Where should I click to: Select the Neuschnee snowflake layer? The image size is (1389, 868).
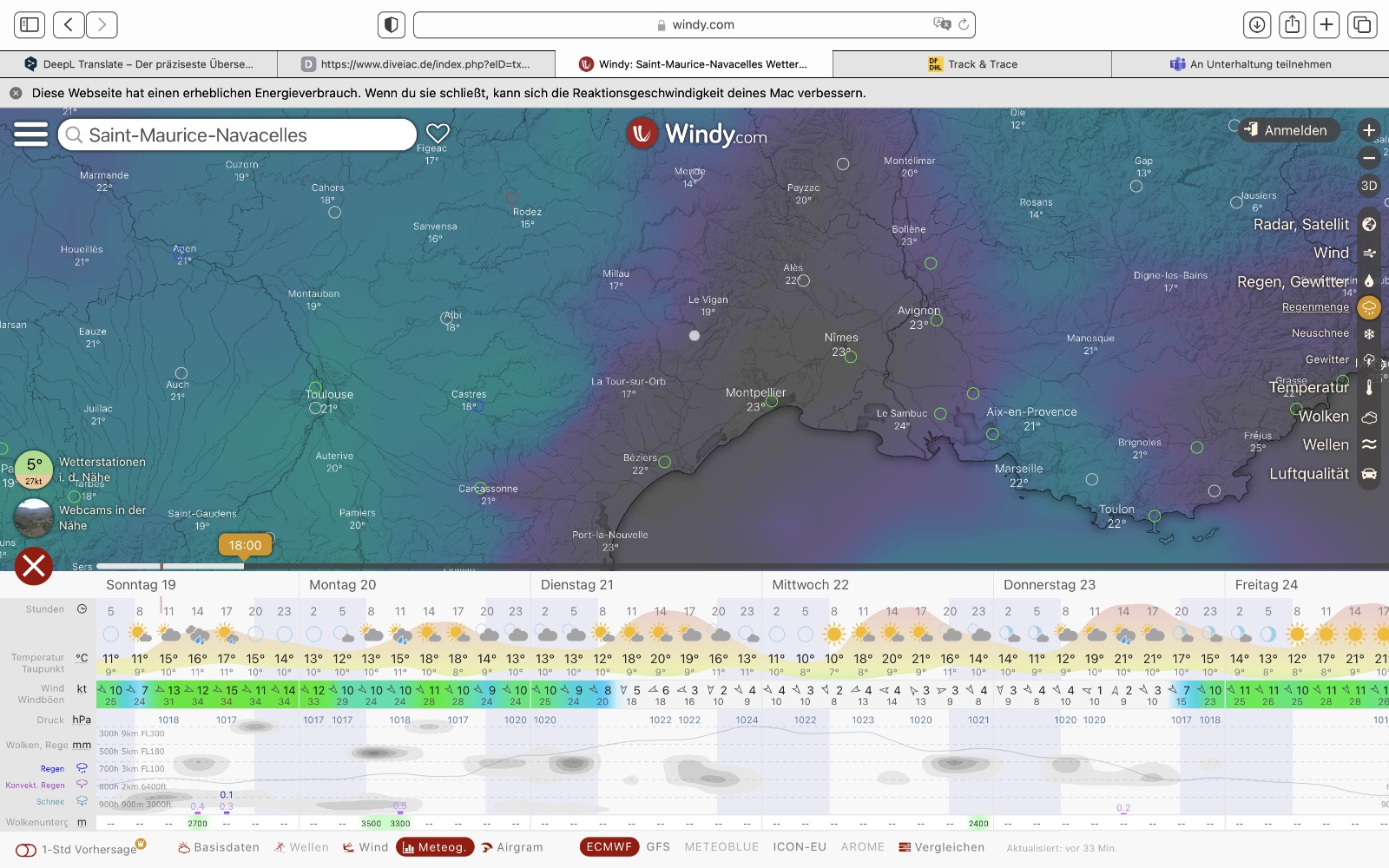[x=1369, y=333]
